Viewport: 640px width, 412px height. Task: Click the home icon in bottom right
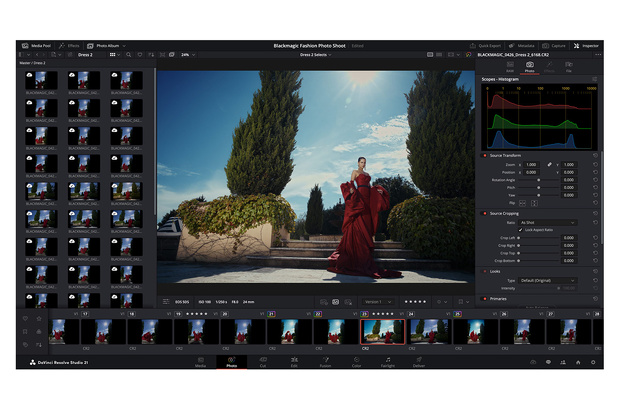pyautogui.click(x=578, y=363)
